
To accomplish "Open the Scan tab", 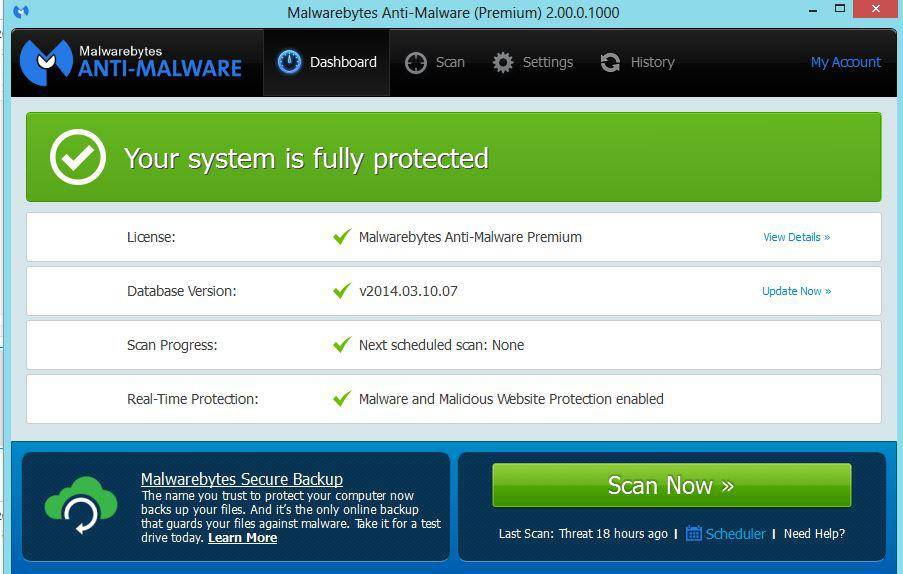I will coord(435,62).
